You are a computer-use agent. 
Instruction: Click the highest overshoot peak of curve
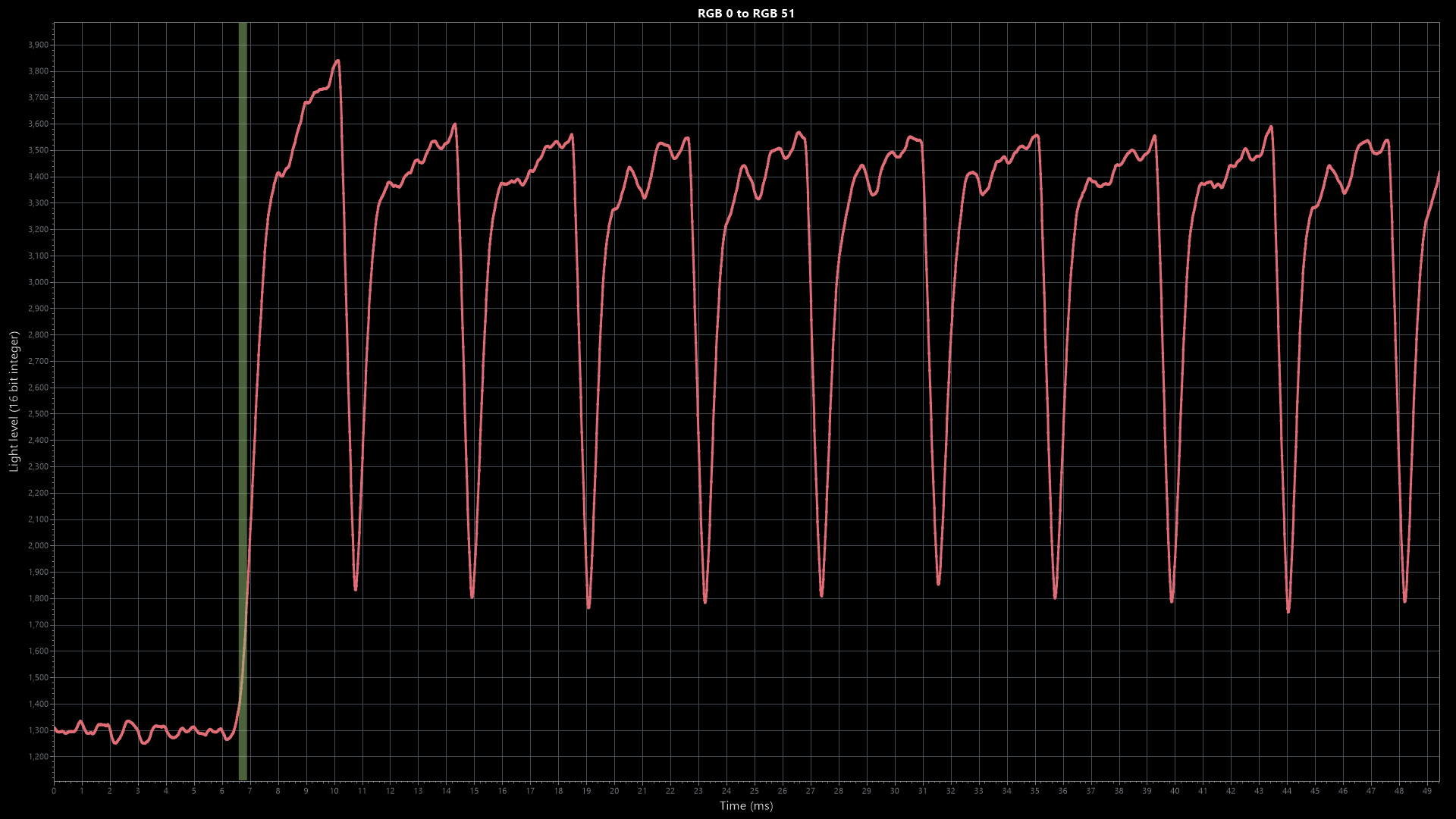[337, 61]
